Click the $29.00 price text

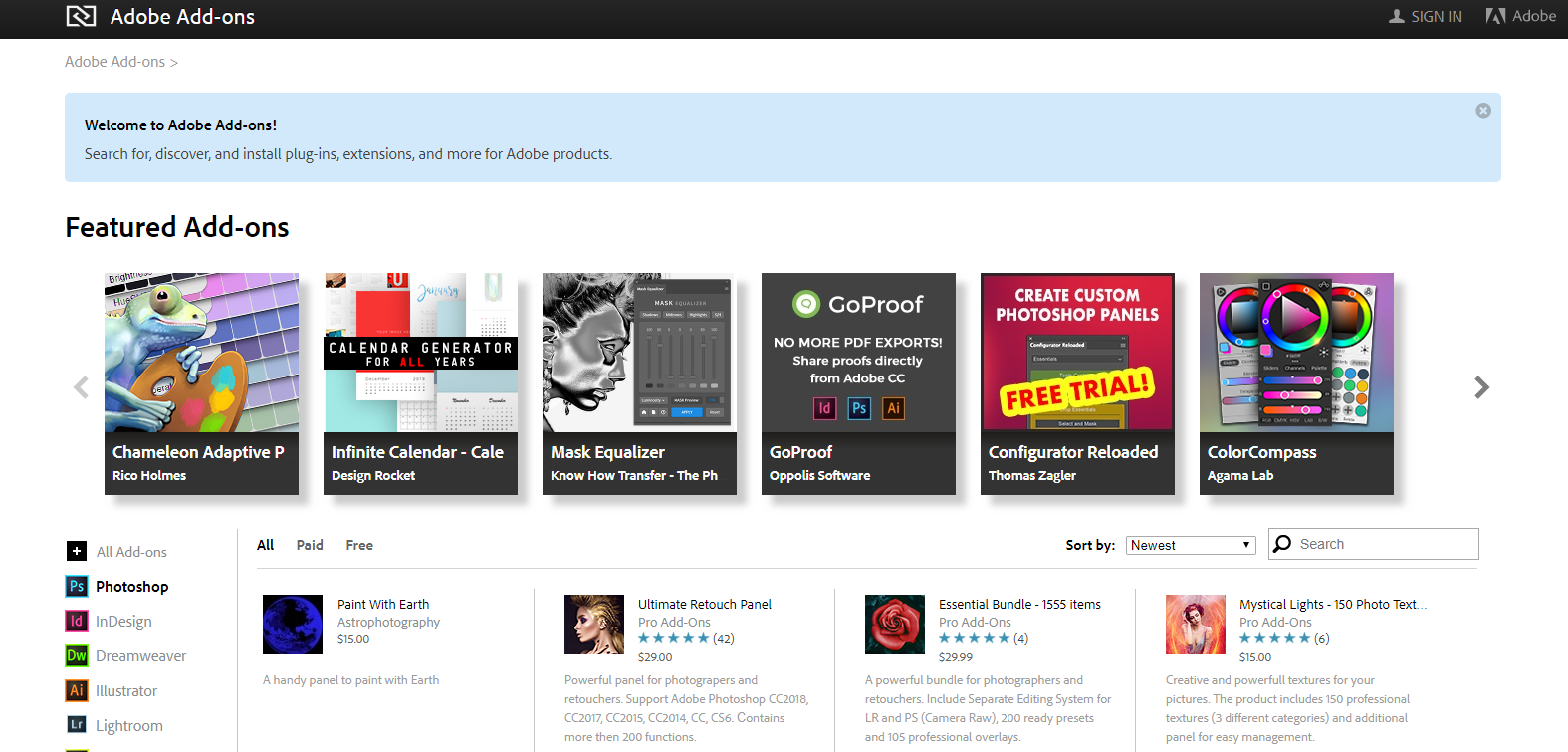pyautogui.click(x=655, y=657)
